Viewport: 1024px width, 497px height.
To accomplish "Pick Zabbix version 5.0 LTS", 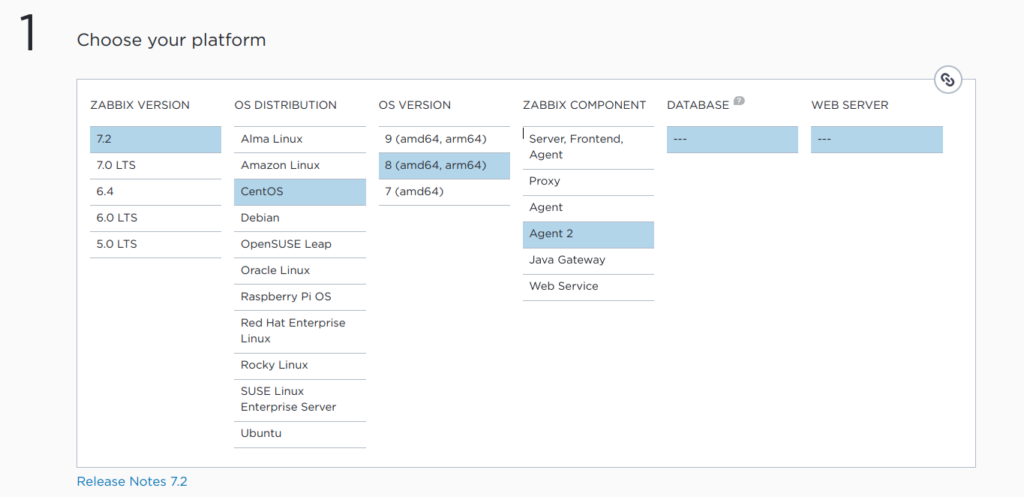I will (x=155, y=244).
